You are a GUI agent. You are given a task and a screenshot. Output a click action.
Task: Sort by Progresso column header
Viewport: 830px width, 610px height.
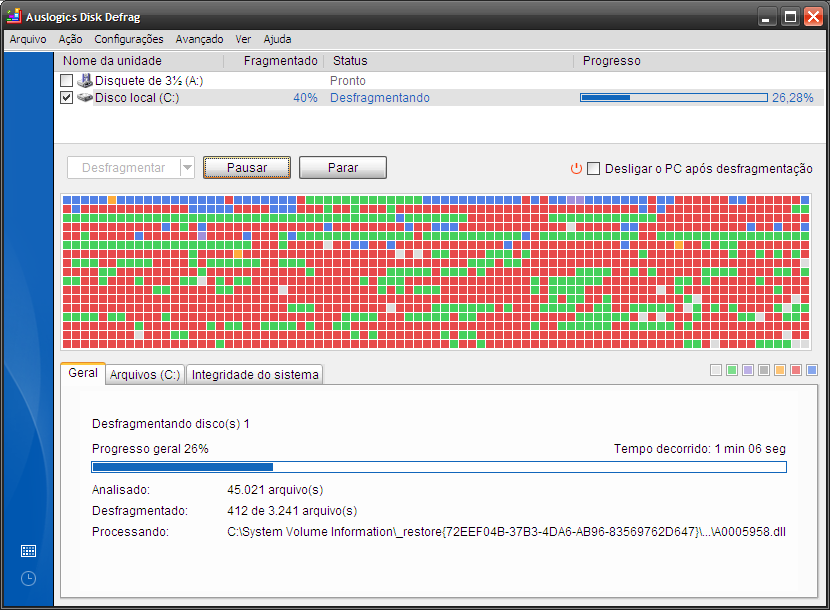699,61
